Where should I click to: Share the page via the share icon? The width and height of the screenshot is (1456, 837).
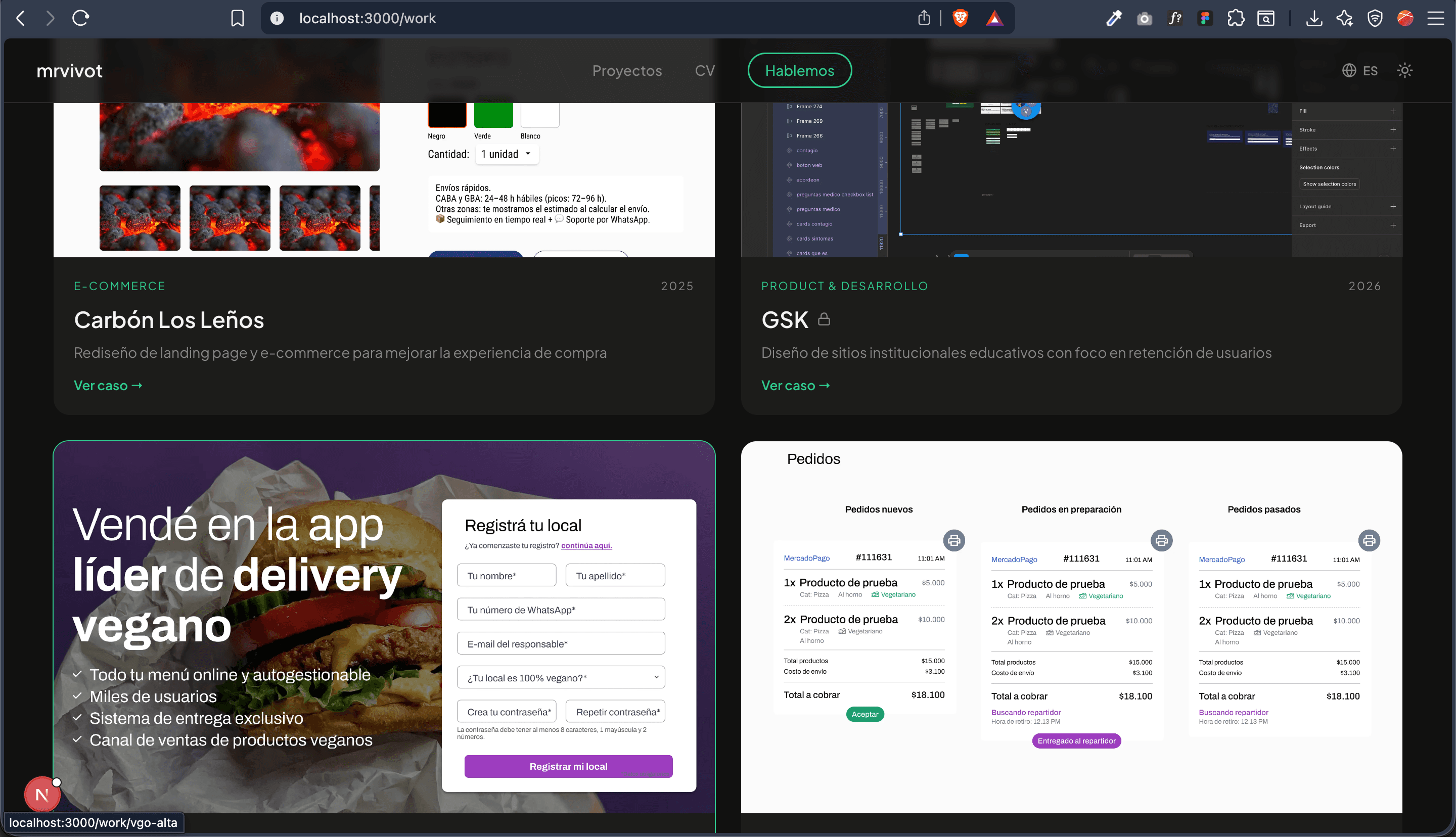(924, 18)
